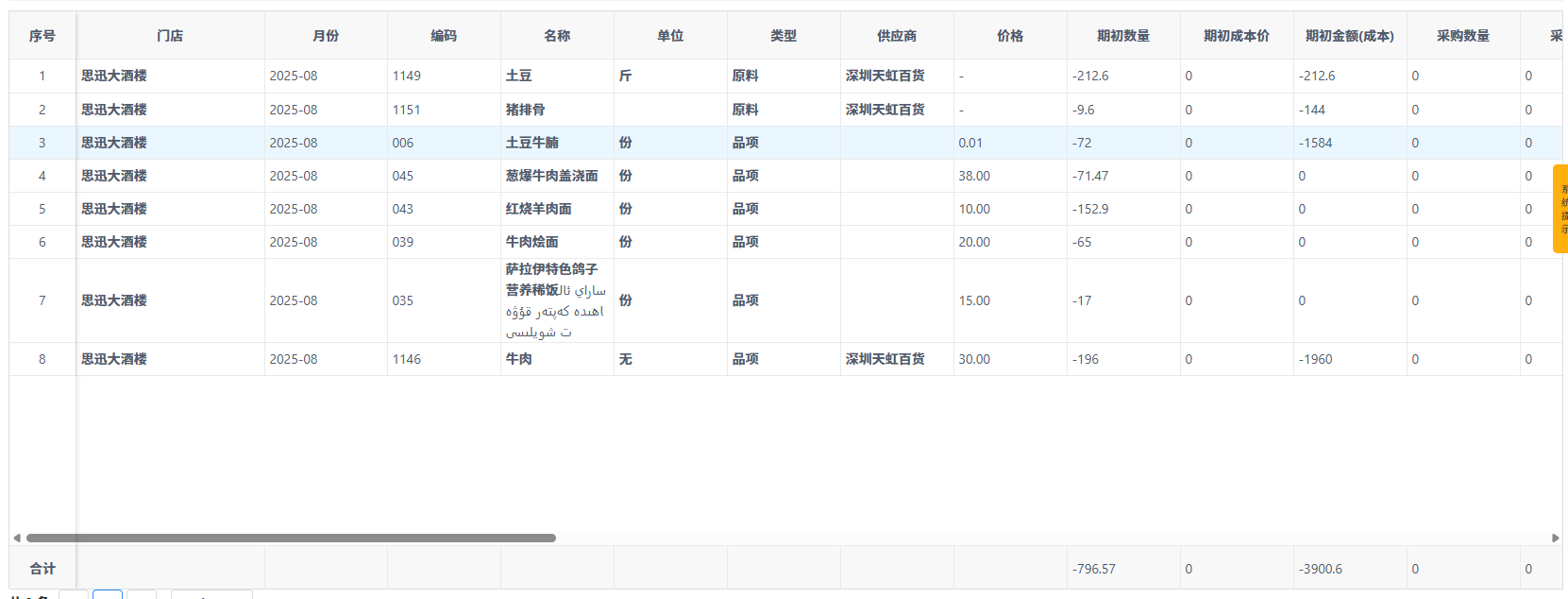Image resolution: width=1568 pixels, height=599 pixels.
Task: Select the 供应商 column header
Action: click(x=897, y=36)
